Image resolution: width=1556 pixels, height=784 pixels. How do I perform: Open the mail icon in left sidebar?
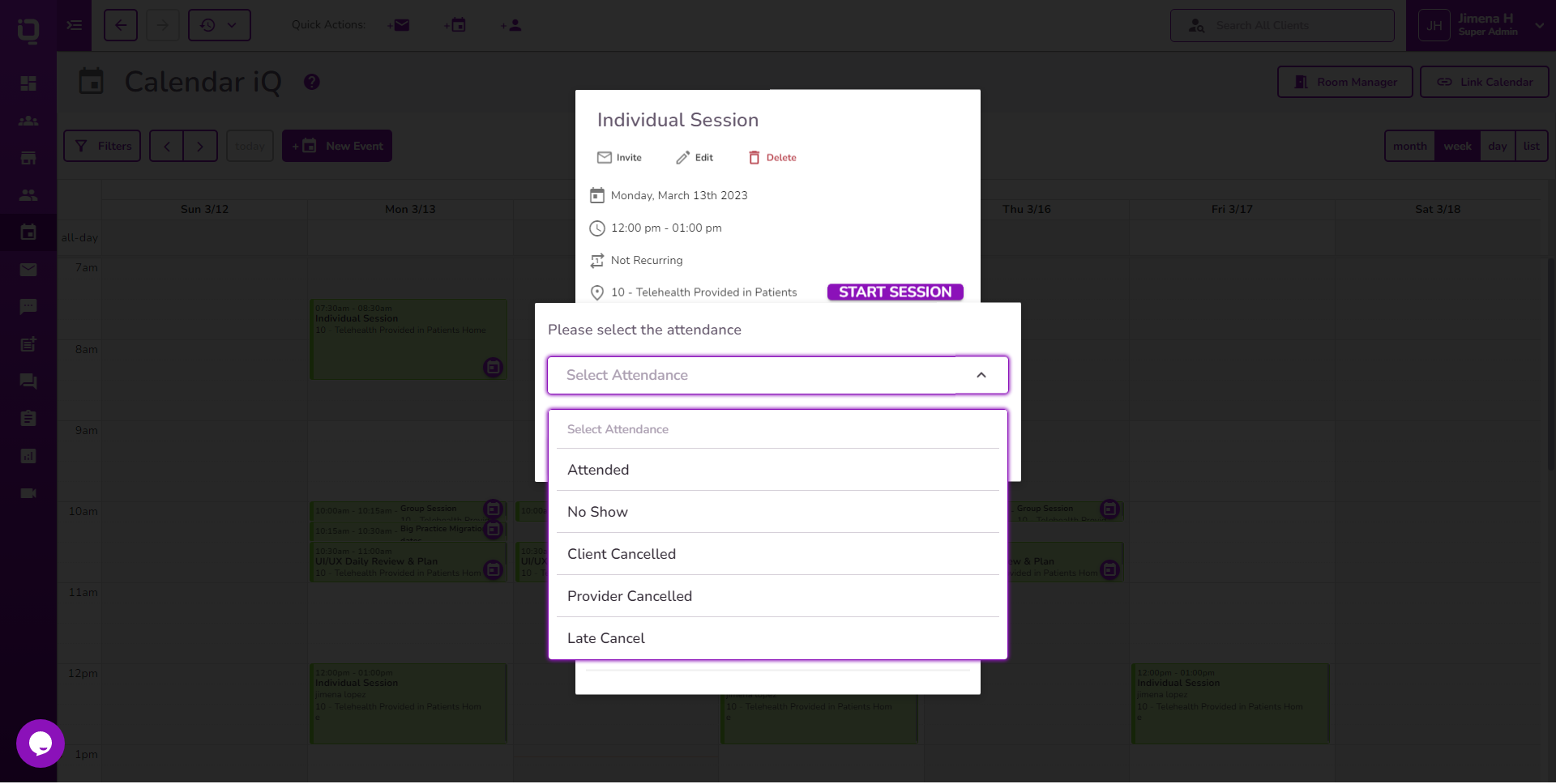[28, 270]
